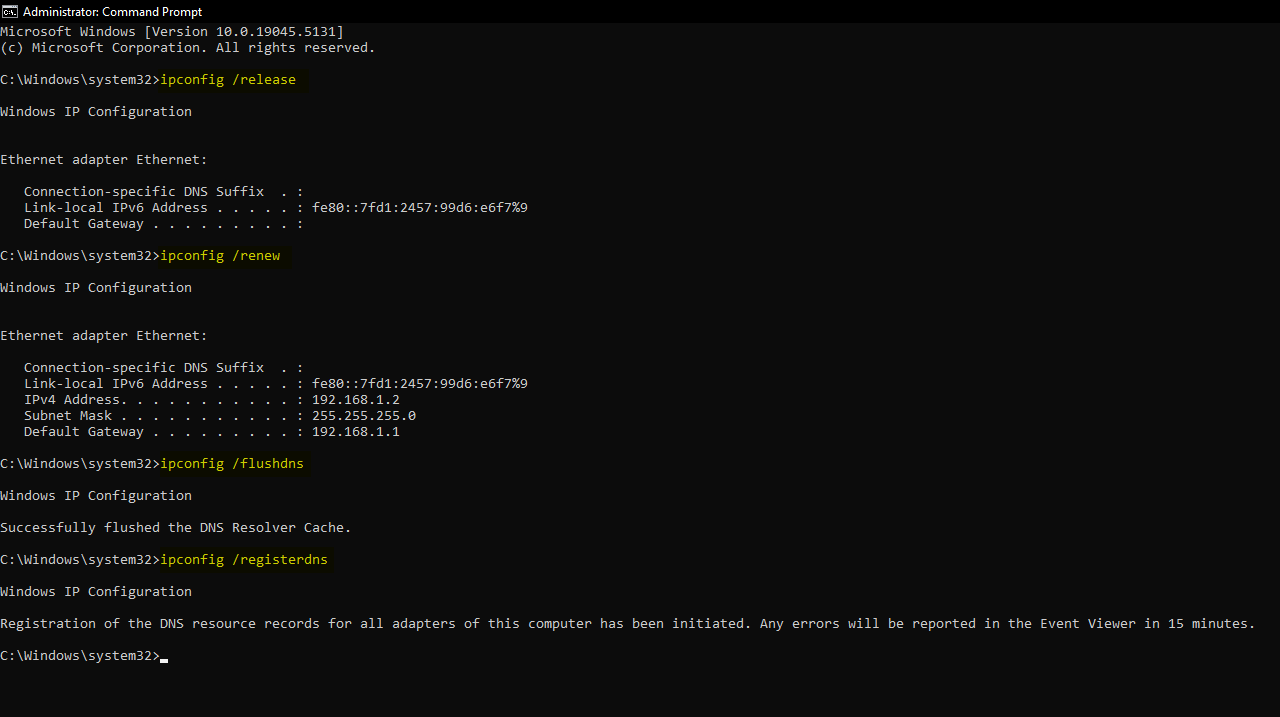This screenshot has width=1280, height=717.
Task: Click the second 'Ethernet adapter Ethernet:' heading
Action: click(x=104, y=336)
